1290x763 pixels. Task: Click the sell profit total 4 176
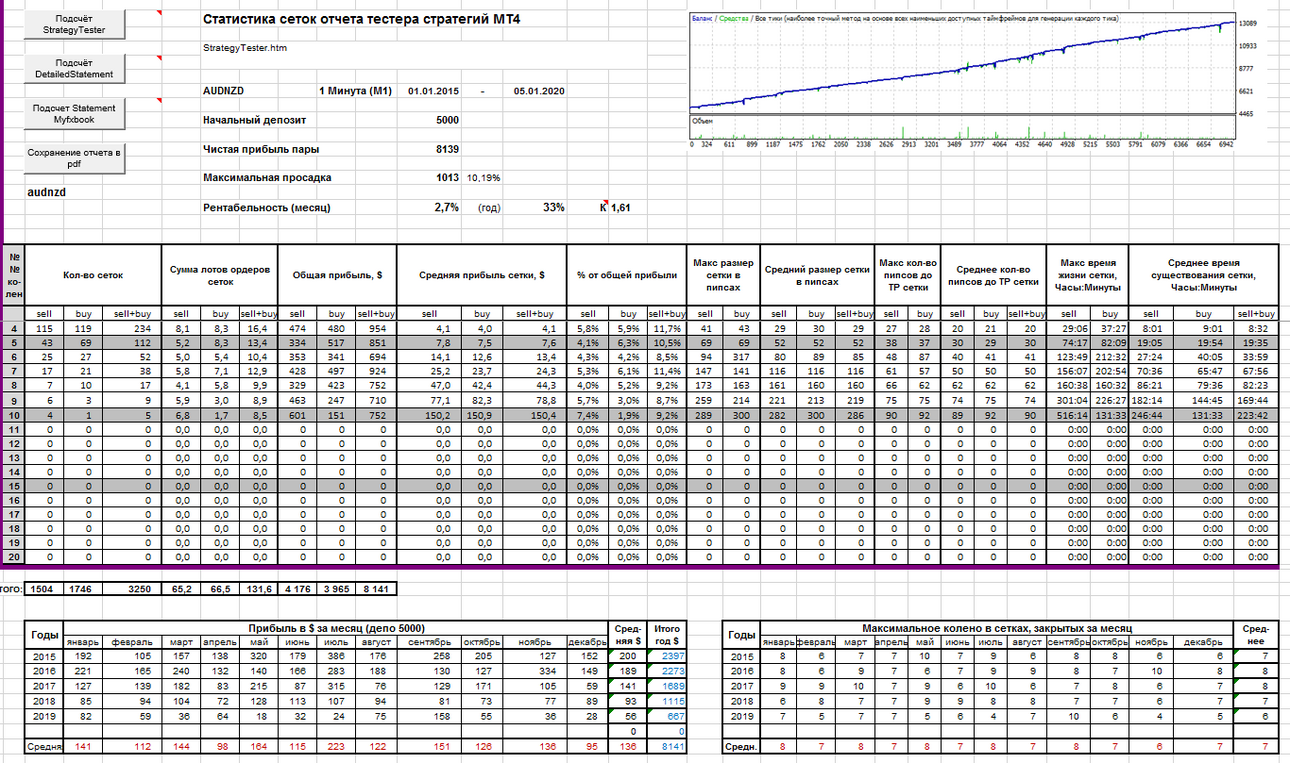pyautogui.click(x=298, y=589)
